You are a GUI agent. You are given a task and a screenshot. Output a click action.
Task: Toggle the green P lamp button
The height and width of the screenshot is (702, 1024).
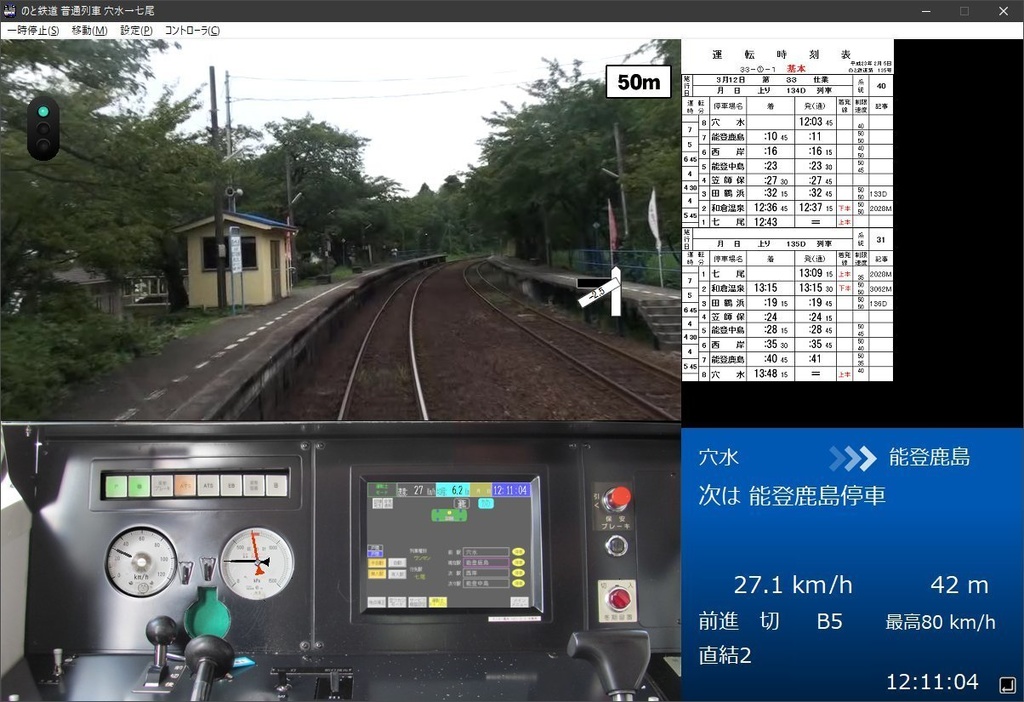coord(116,485)
